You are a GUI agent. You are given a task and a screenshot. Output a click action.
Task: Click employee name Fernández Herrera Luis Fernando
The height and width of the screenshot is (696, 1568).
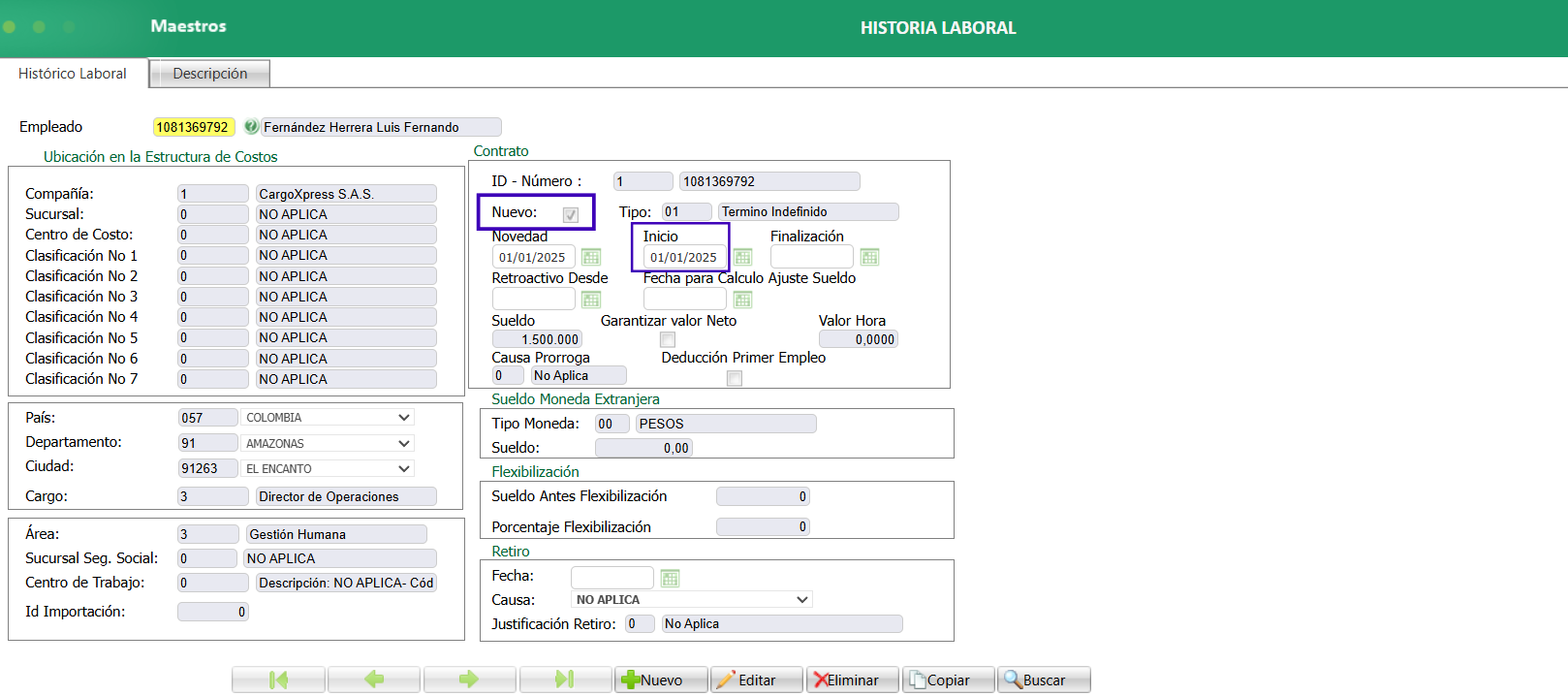[381, 127]
